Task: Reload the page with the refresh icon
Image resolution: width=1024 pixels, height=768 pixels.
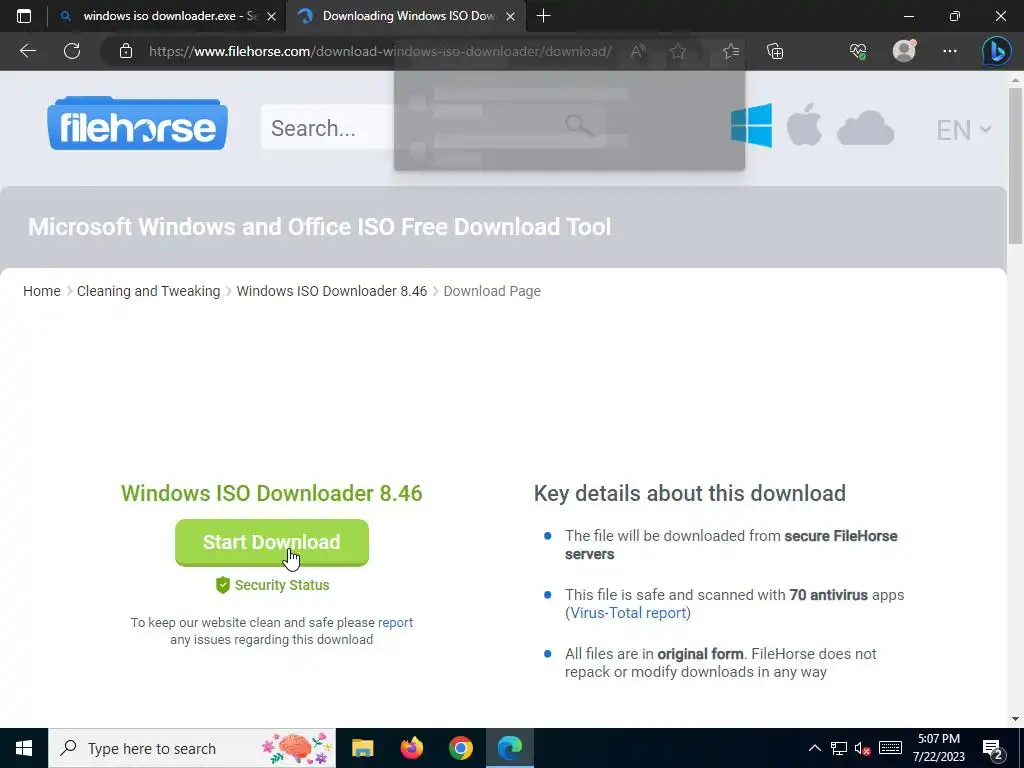Action: (72, 51)
